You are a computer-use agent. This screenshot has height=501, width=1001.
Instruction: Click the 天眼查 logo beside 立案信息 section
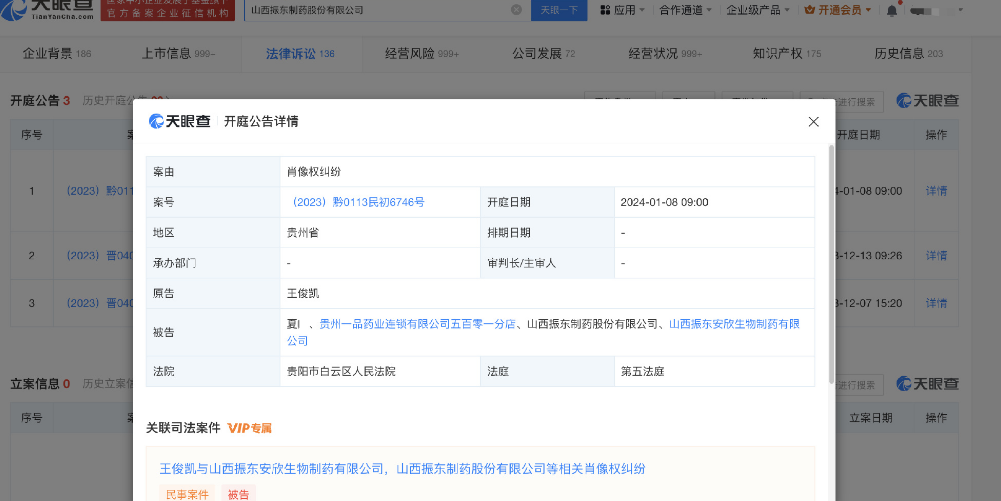coord(928,384)
